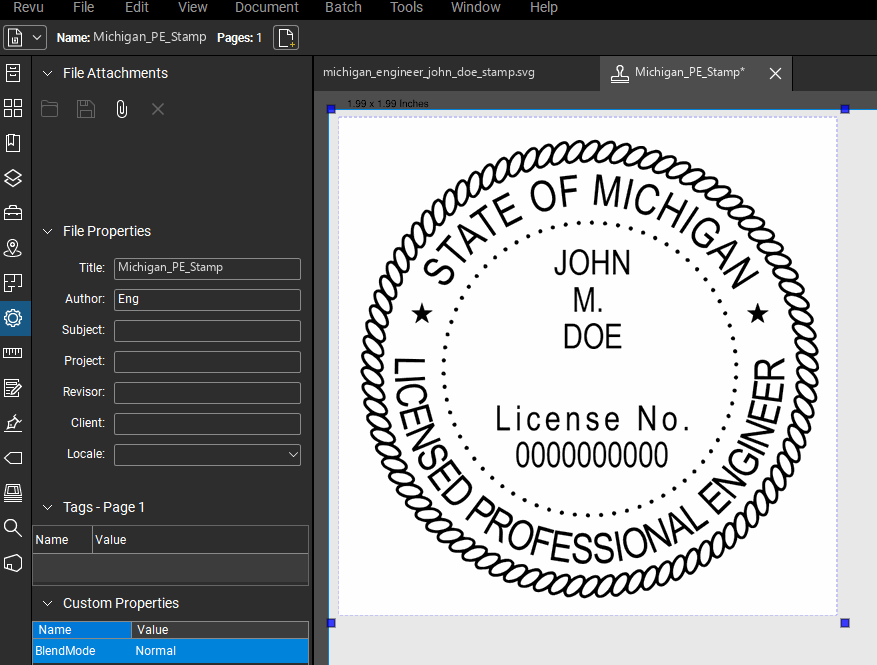This screenshot has height=665, width=877.
Task: Collapse the Tags - Page 1 section
Action: [48, 507]
